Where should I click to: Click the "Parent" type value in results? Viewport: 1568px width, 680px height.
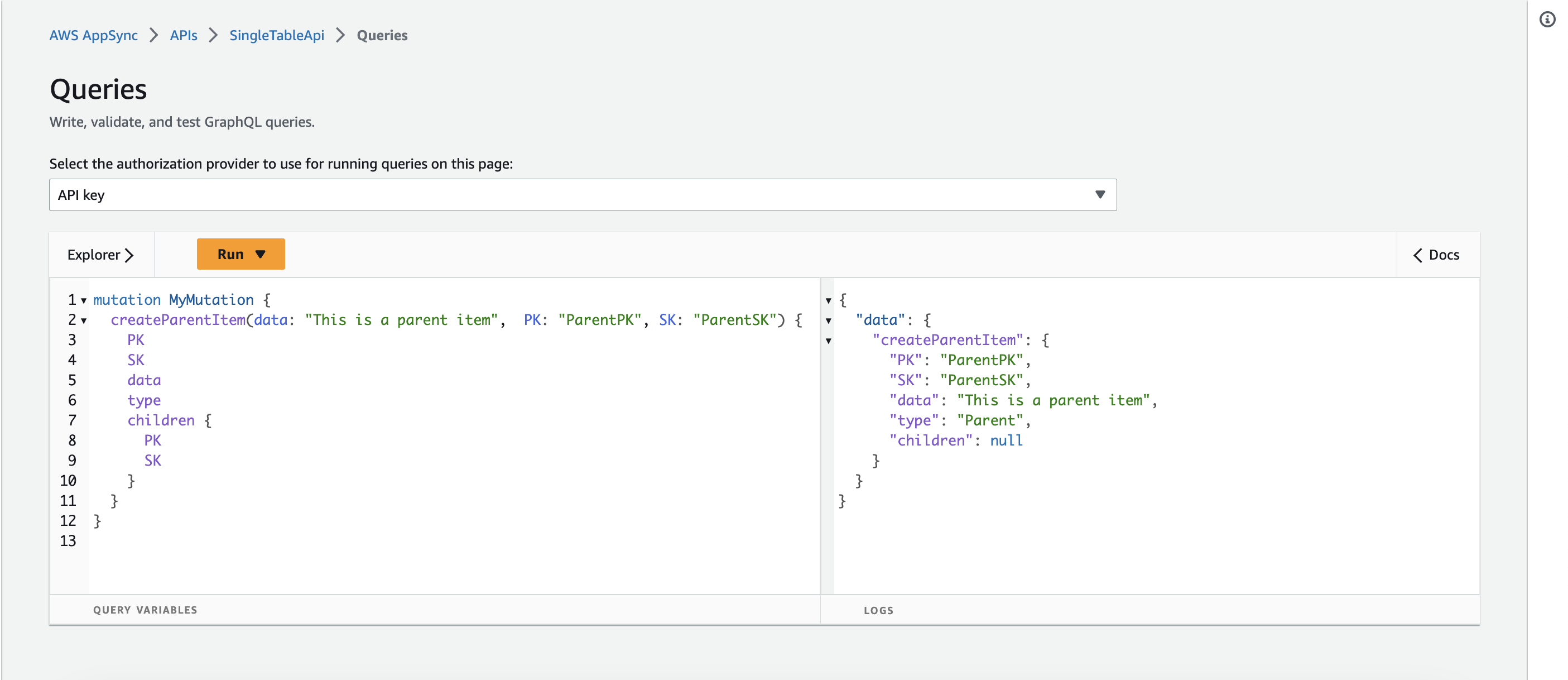click(x=990, y=420)
